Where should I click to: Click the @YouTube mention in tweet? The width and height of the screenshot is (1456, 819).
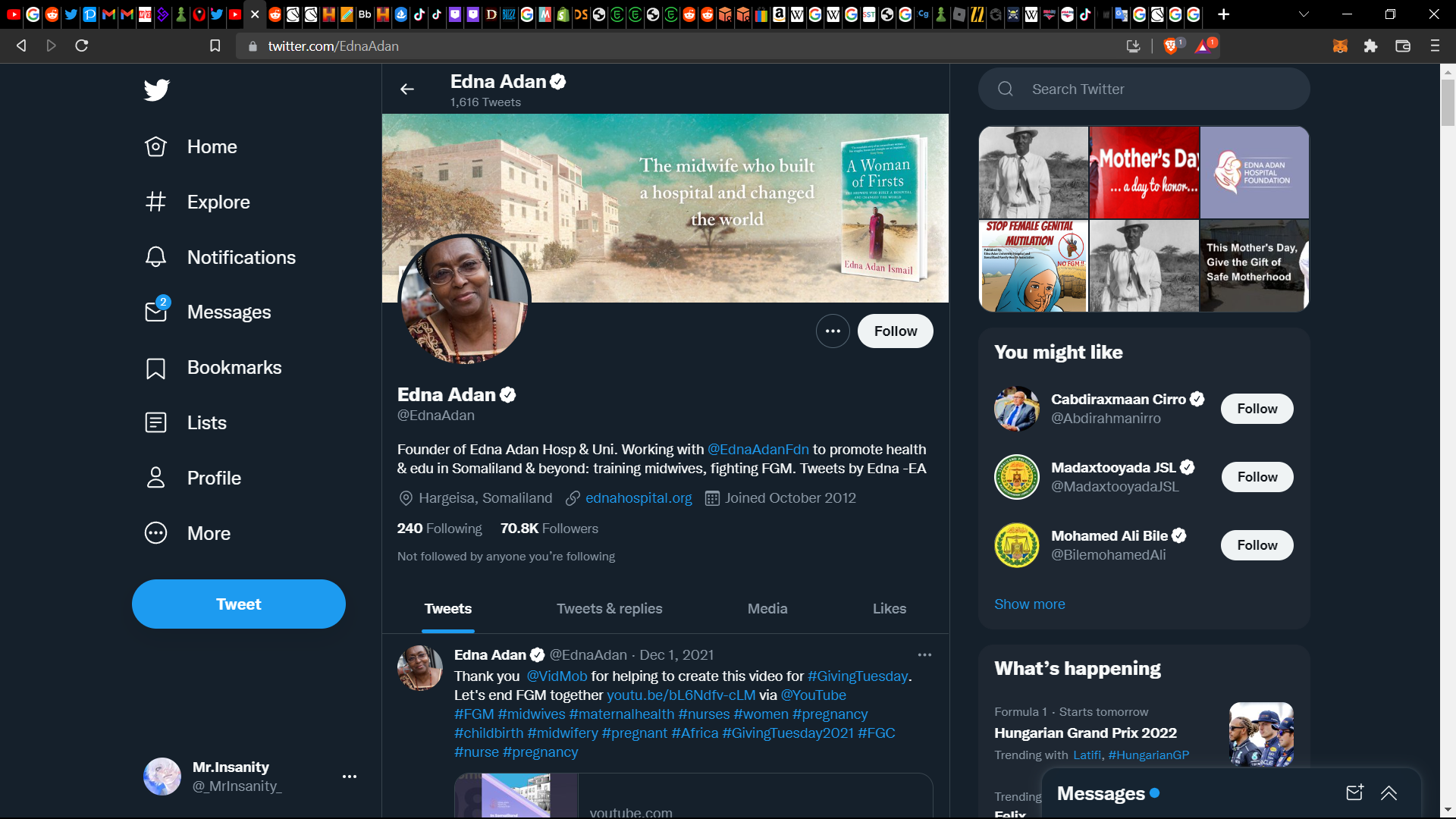pyautogui.click(x=813, y=695)
